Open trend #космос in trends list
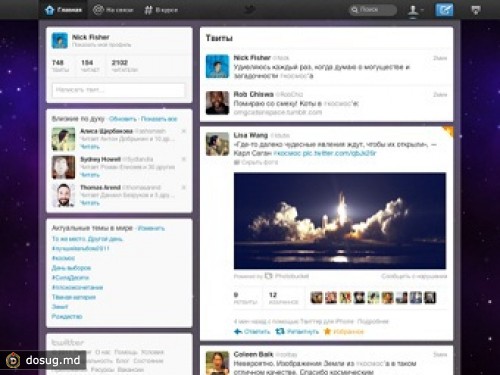Viewport: 500px width, 375px height. click(x=63, y=258)
